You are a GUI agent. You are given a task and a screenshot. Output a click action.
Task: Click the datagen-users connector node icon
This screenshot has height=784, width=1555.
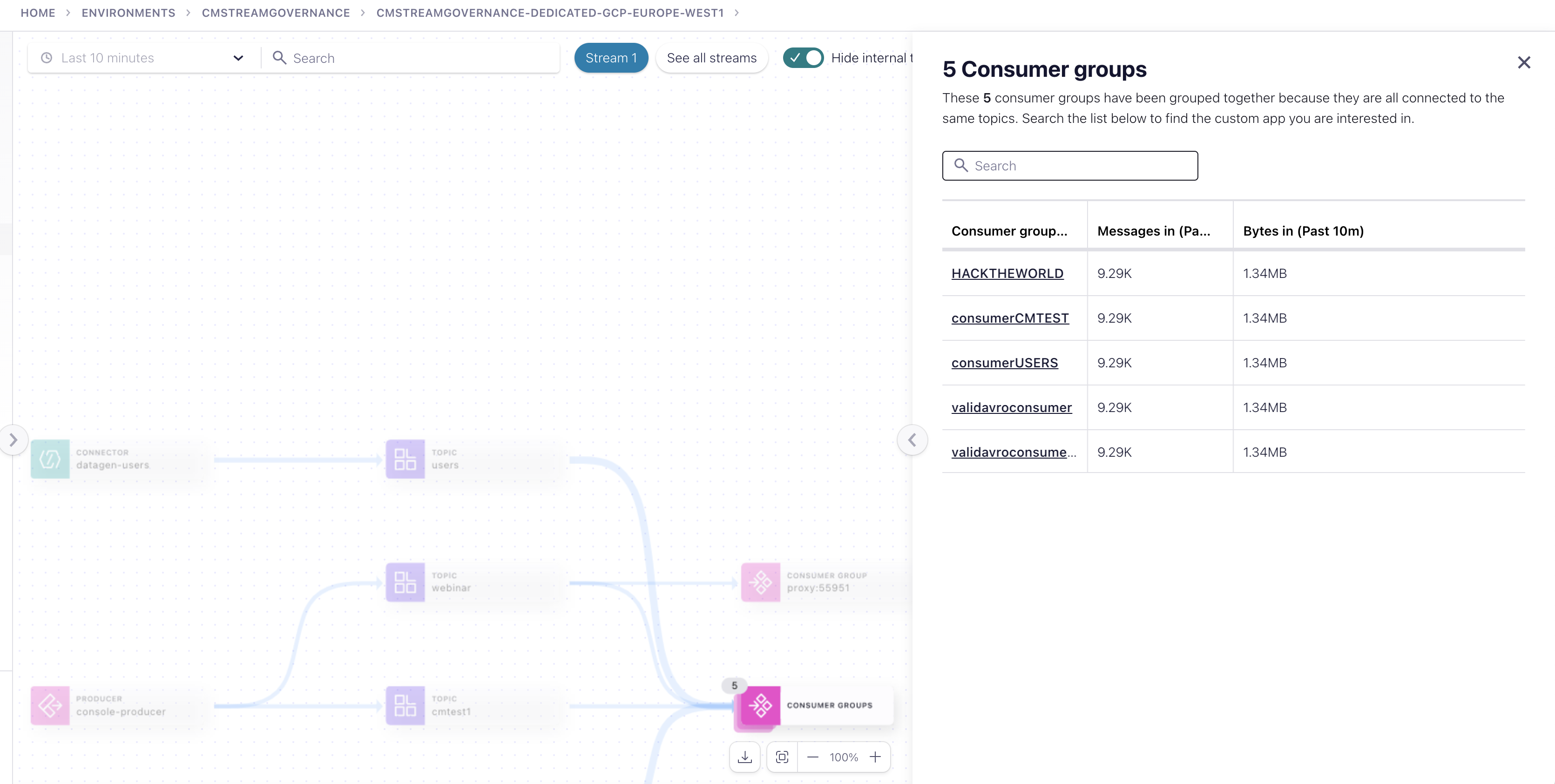pyautogui.click(x=50, y=460)
